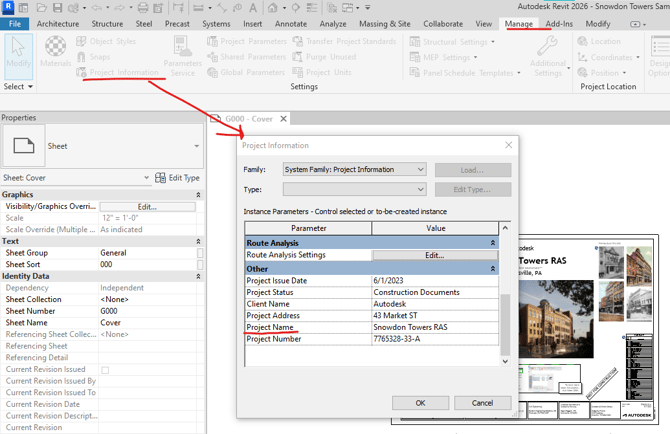The width and height of the screenshot is (670, 434).
Task: Switch to the Annotate ribbon tab
Action: pos(291,24)
